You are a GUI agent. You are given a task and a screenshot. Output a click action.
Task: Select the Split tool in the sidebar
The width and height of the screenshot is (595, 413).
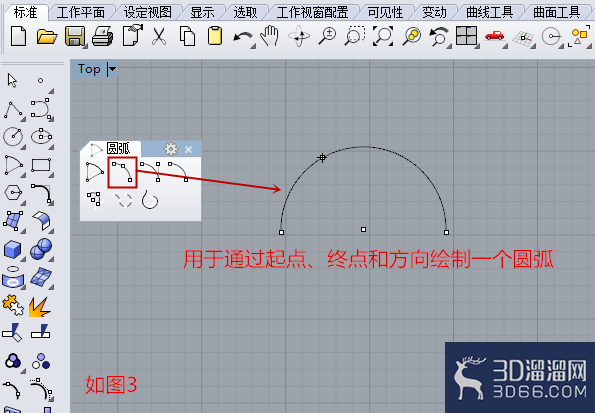coord(41,332)
